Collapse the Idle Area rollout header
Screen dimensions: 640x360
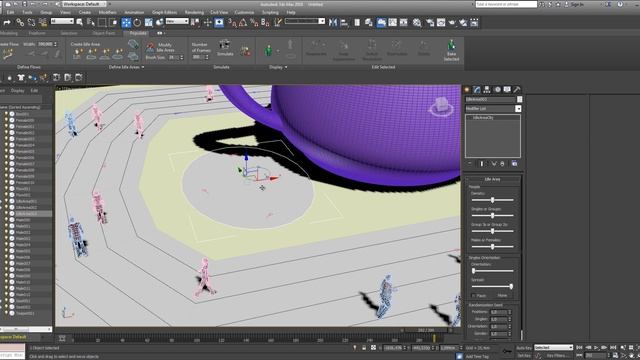[493, 179]
